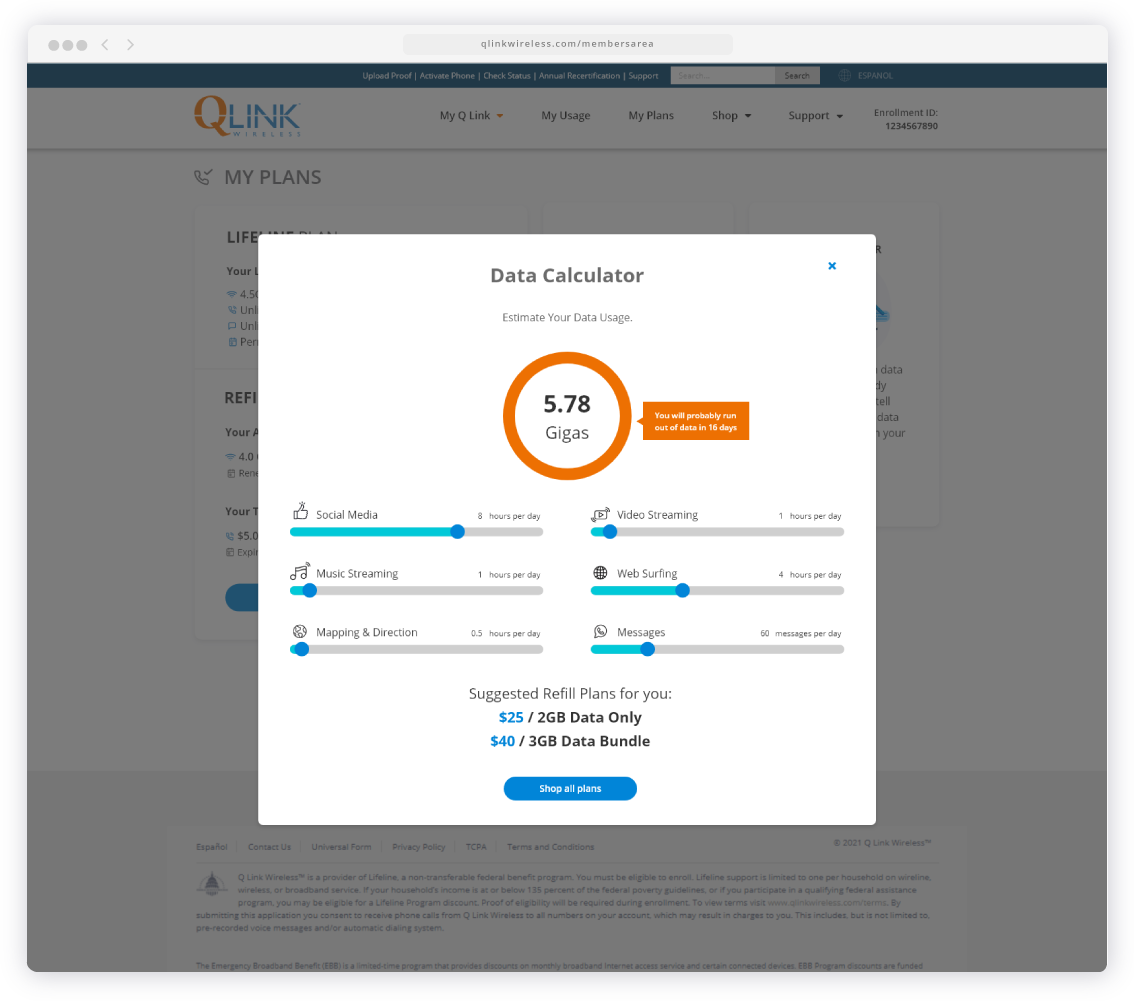Click the Search button
The height and width of the screenshot is (1001, 1134).
[797, 75]
